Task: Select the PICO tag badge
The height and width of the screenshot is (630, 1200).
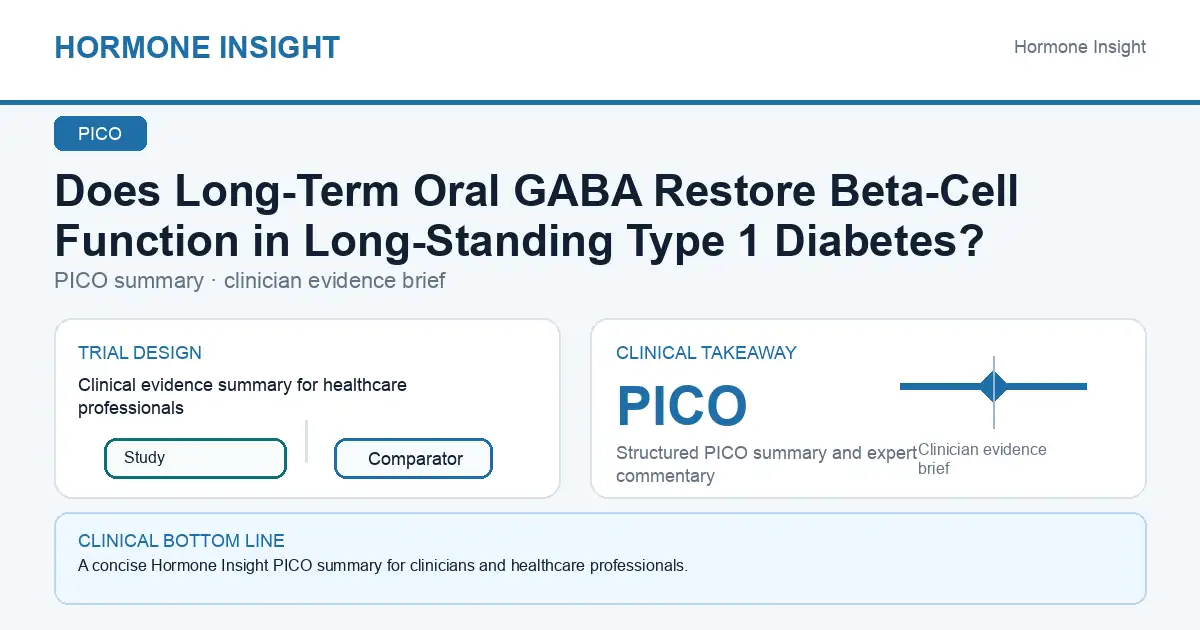Action: pyautogui.click(x=100, y=134)
